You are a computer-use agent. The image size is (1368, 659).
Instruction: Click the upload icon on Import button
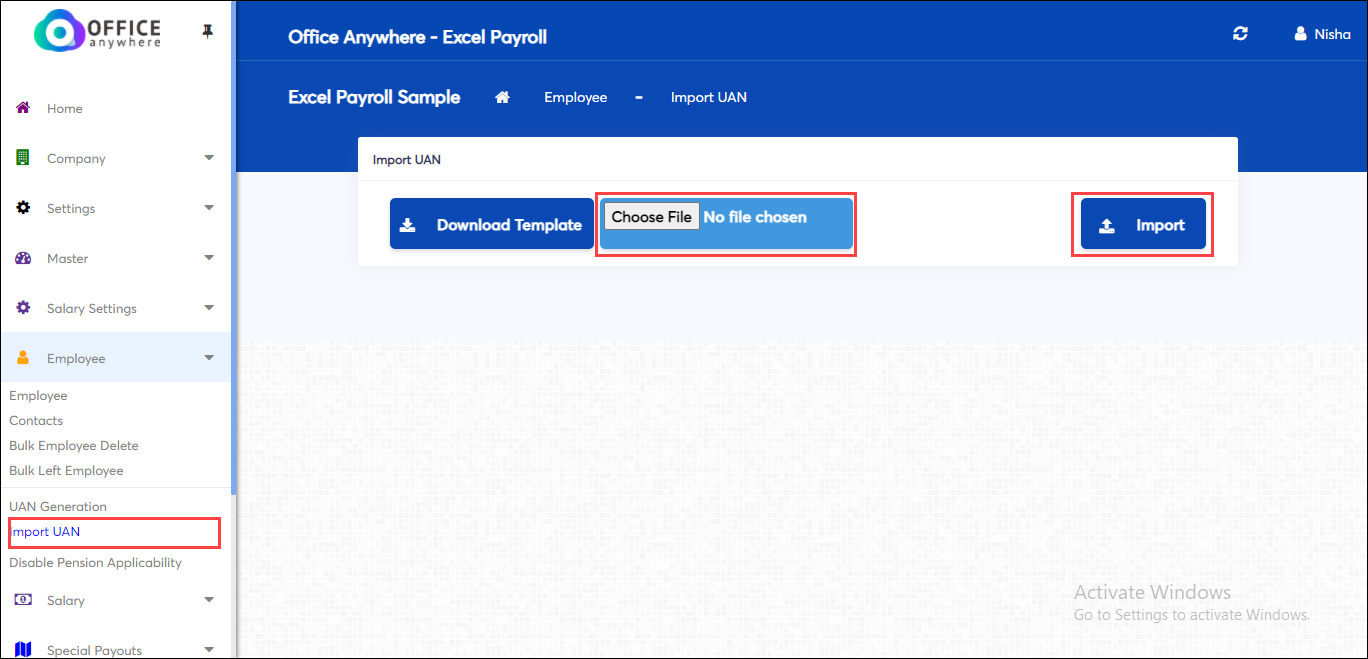point(1107,225)
